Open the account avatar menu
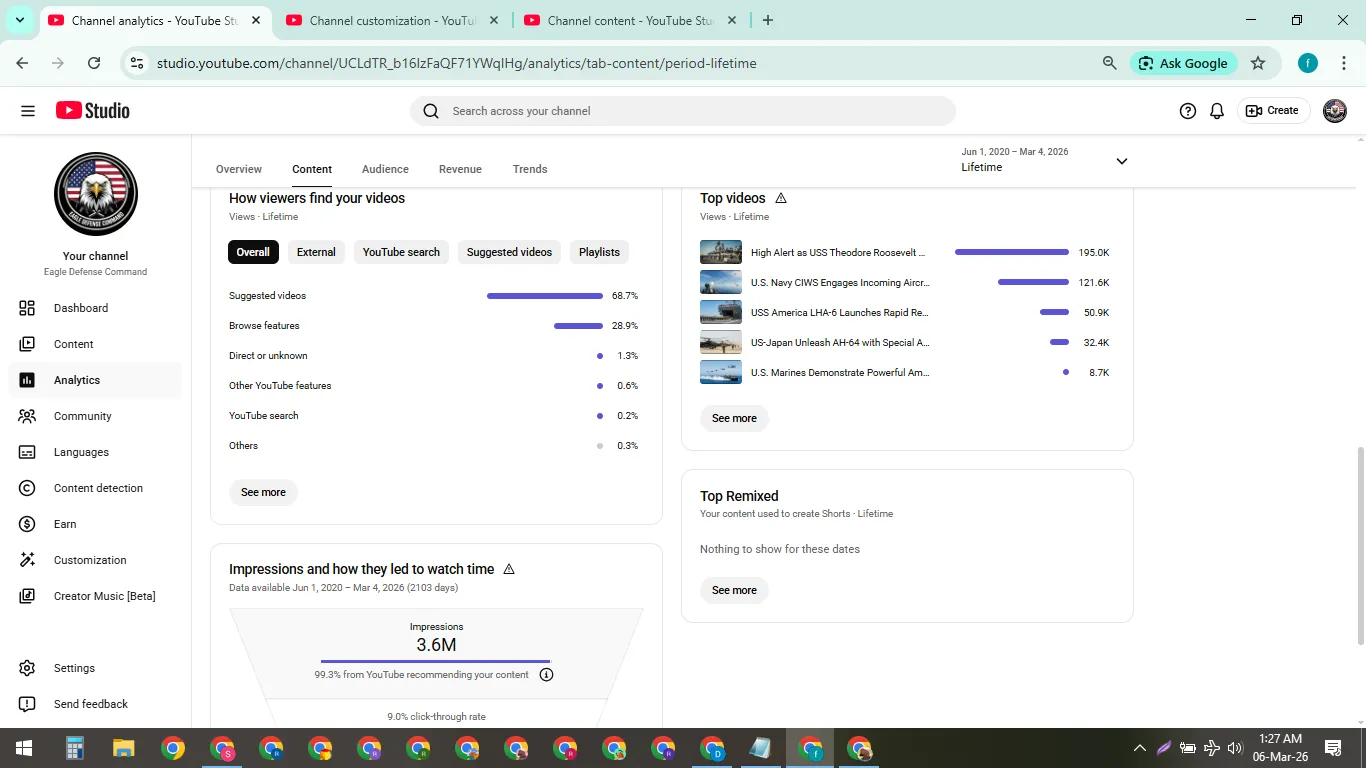1366x768 pixels. tap(1335, 111)
